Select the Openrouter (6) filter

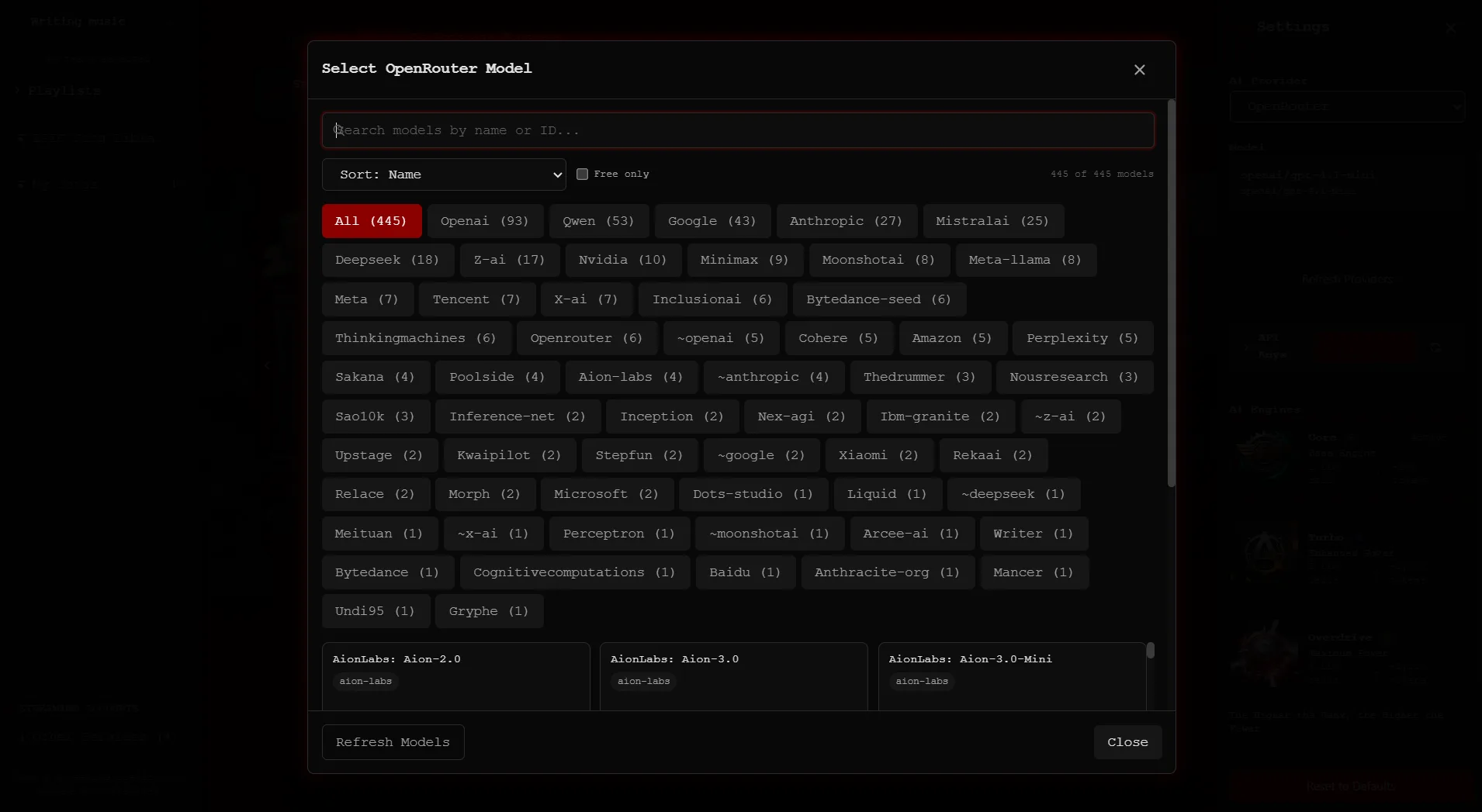(x=587, y=338)
